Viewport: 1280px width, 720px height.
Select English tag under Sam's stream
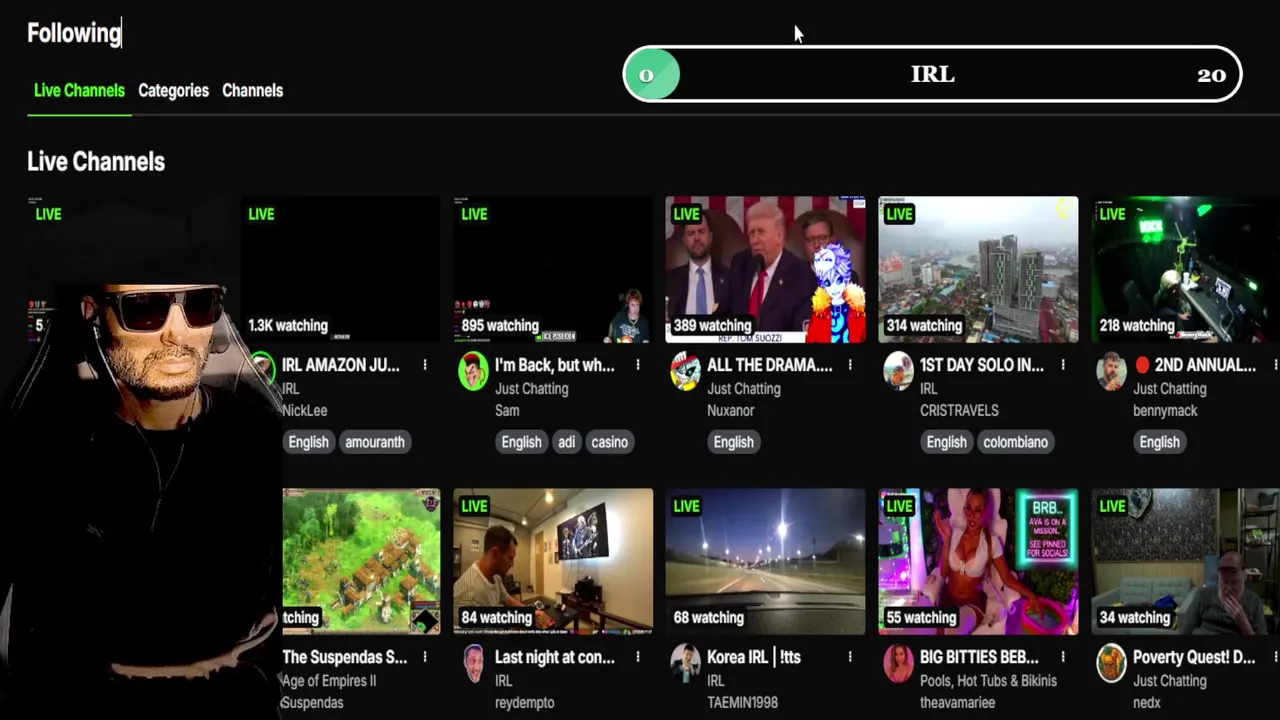[521, 442]
